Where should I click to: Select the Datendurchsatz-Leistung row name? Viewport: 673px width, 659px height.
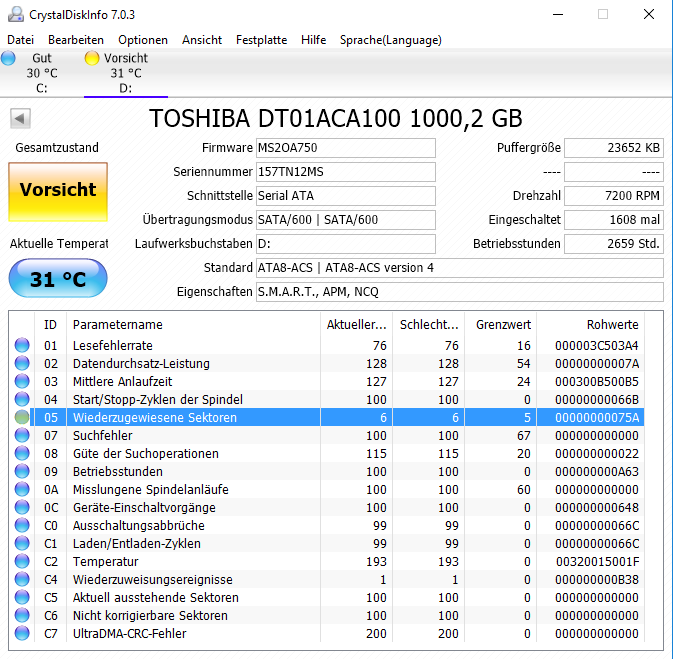tap(141, 364)
